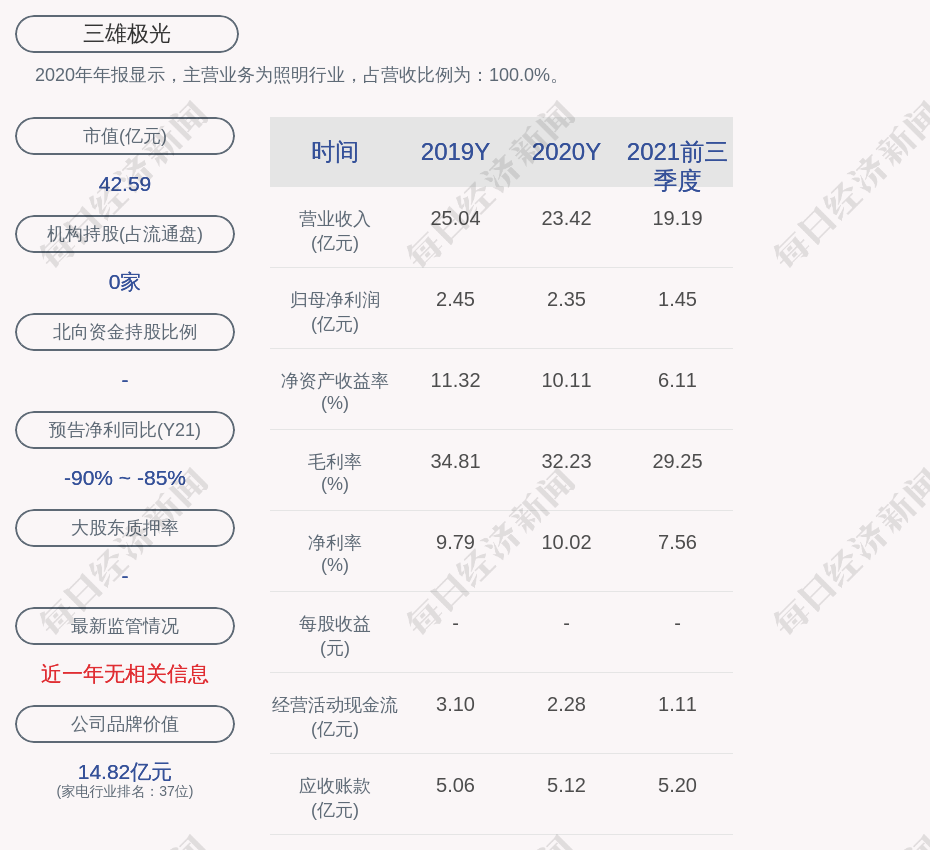Open the 北向资金持股比例 label pill
930x850 pixels.
coord(125,332)
